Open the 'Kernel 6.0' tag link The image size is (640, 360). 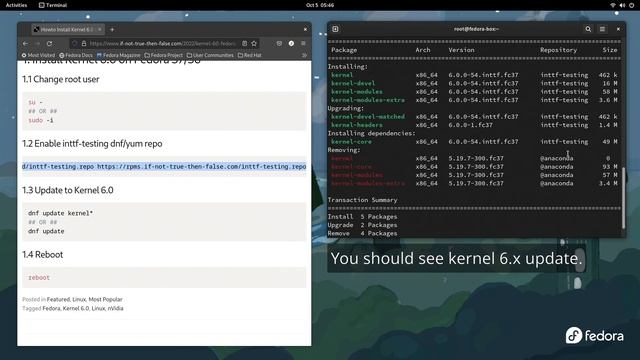tap(76, 309)
